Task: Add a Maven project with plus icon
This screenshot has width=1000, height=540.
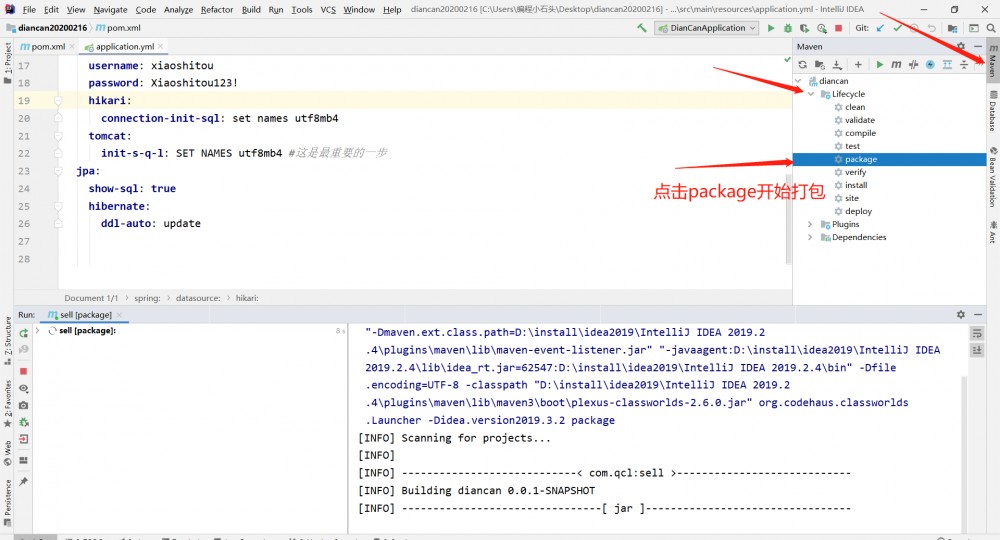Action: tap(858, 64)
